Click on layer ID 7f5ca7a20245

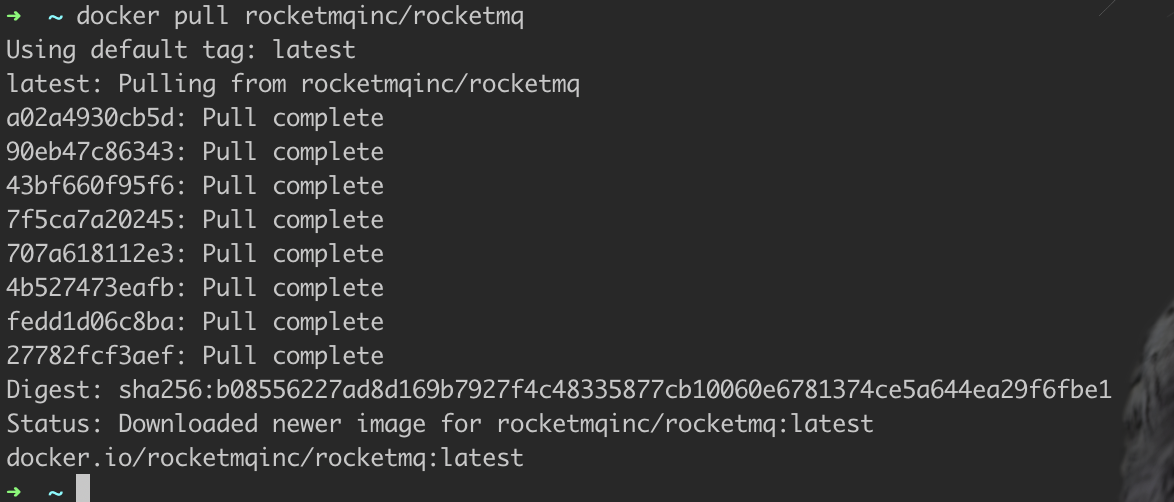(91, 220)
